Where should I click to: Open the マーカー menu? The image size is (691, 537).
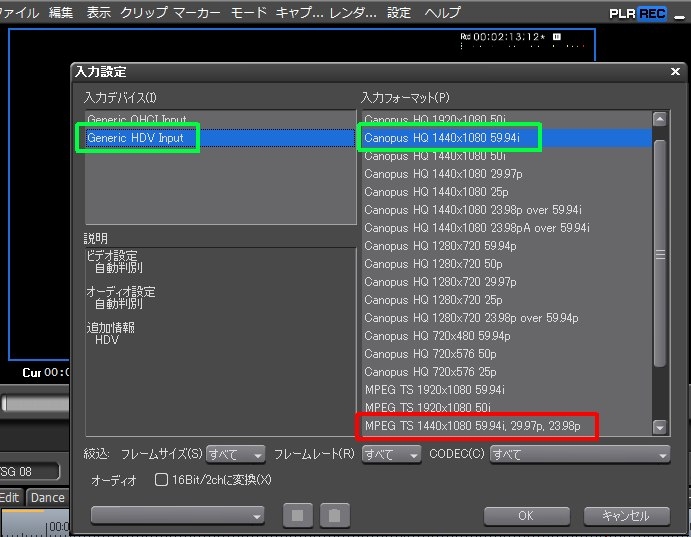(x=197, y=12)
